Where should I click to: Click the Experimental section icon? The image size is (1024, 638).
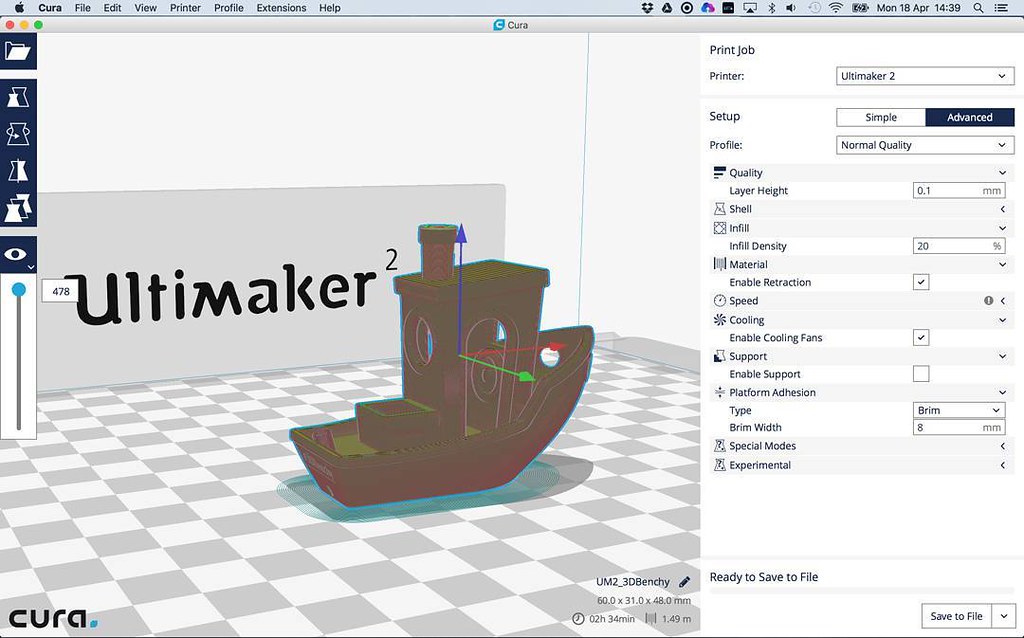tap(719, 465)
